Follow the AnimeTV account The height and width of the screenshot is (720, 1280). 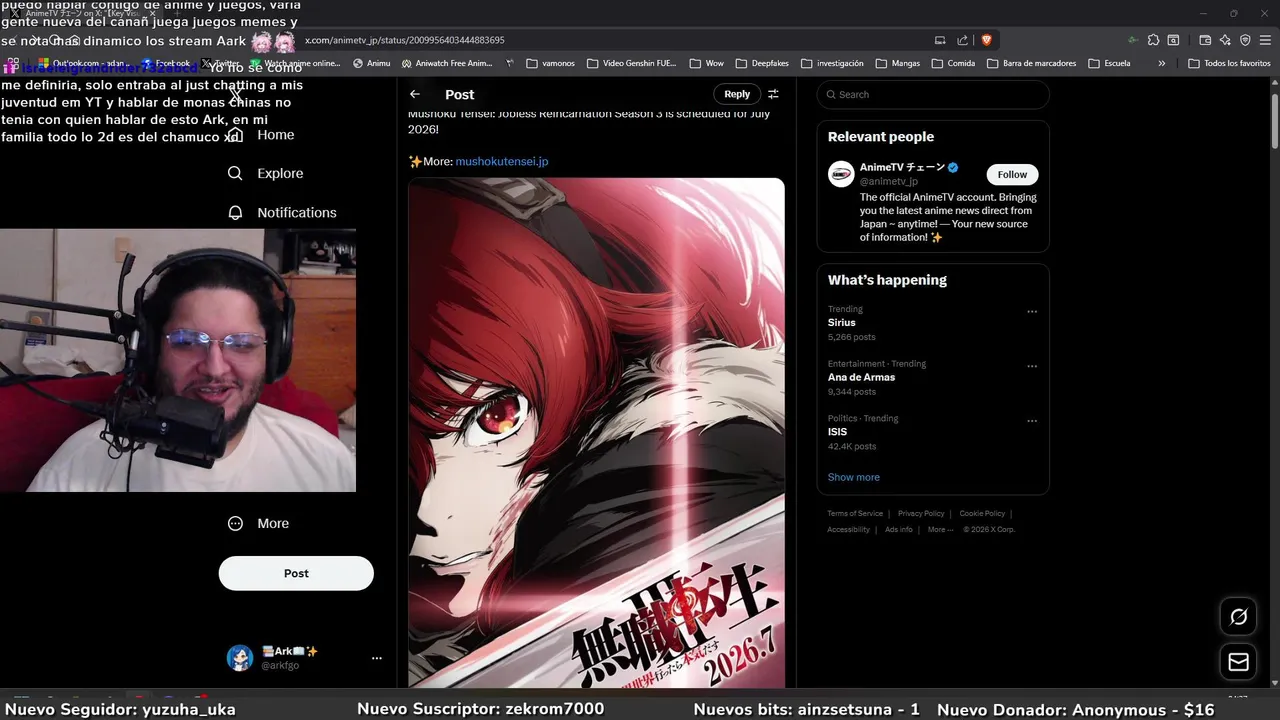point(1012,174)
